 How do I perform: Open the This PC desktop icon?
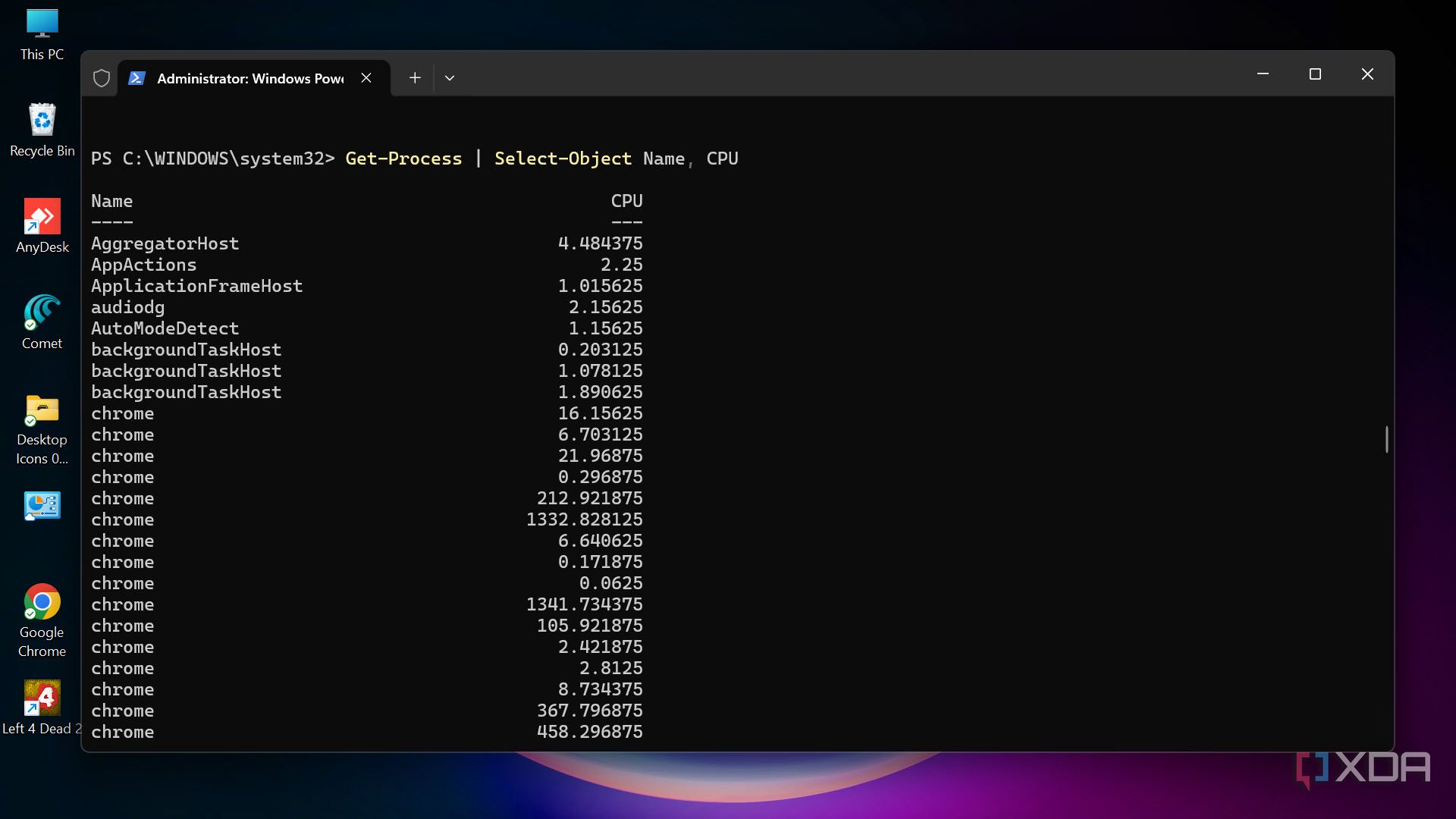[42, 34]
